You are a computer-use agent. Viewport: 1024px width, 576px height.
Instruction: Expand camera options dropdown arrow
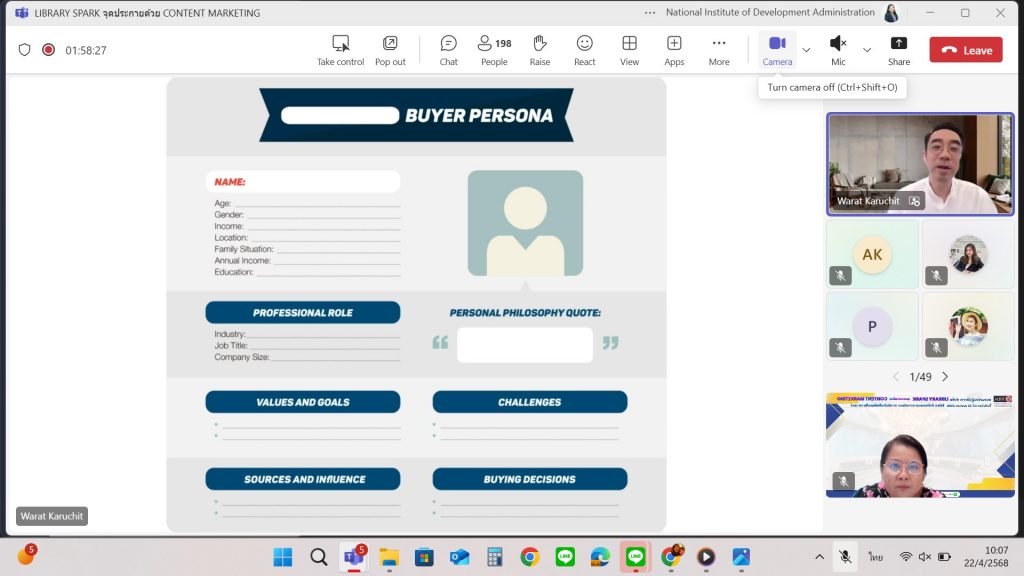point(806,50)
